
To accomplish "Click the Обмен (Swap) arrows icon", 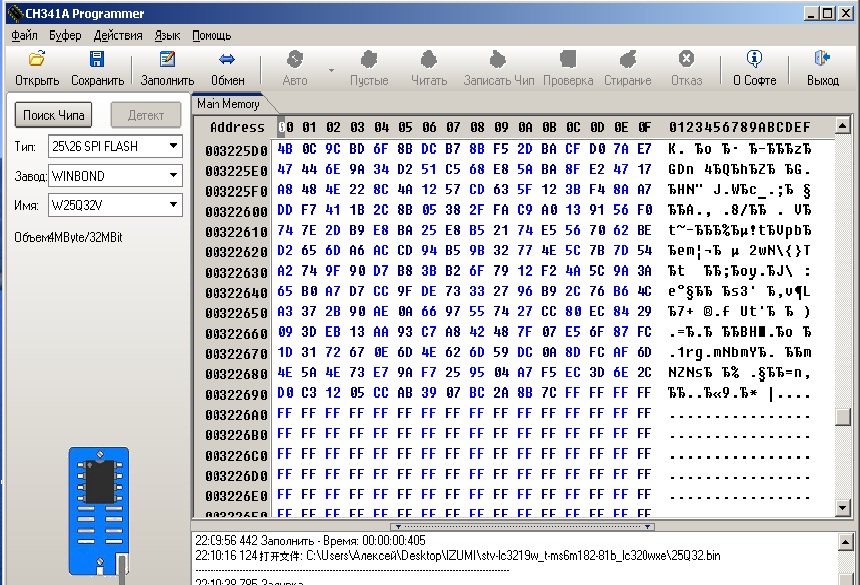I will tap(227, 60).
